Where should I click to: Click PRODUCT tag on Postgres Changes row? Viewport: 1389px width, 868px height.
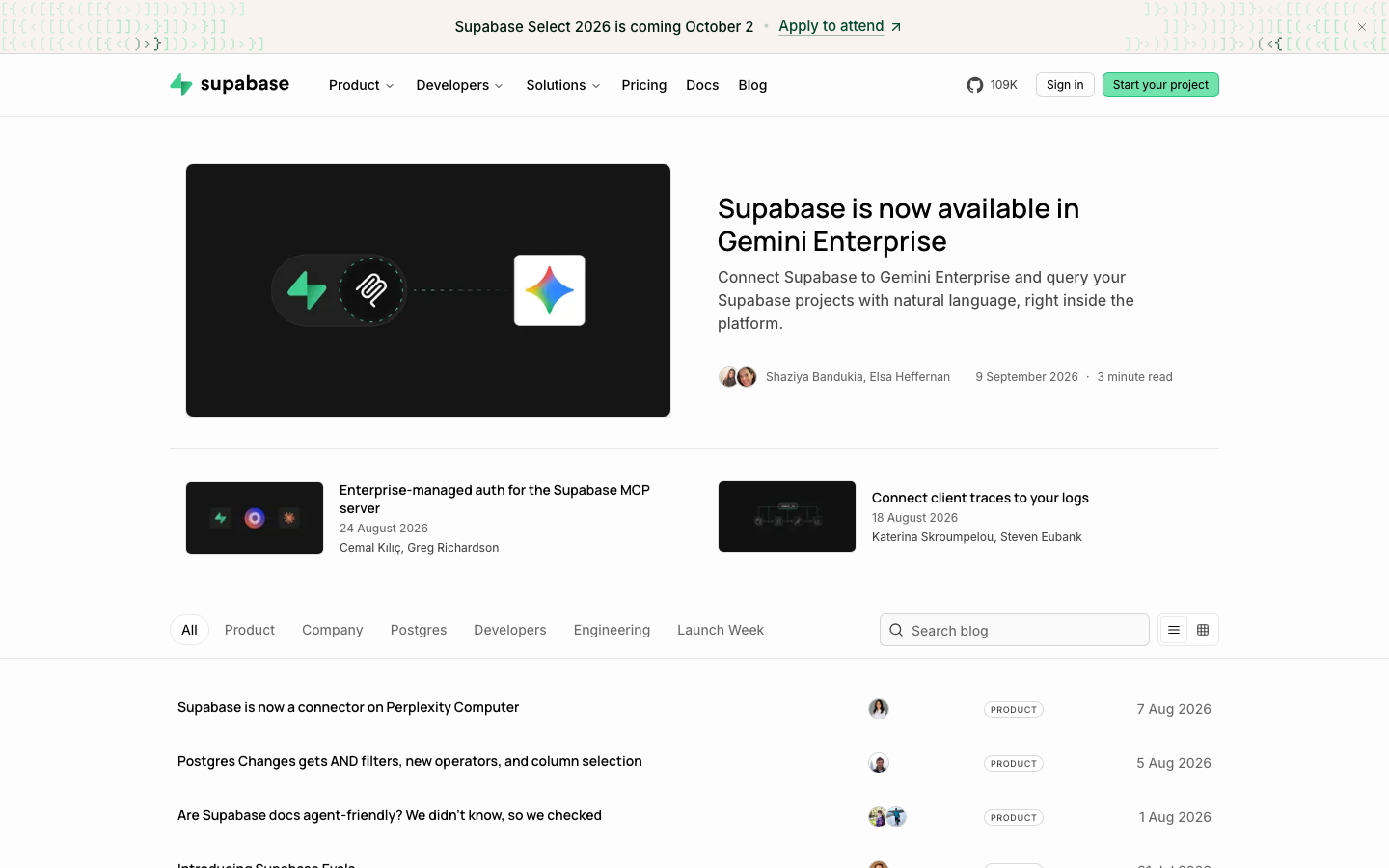click(1014, 763)
